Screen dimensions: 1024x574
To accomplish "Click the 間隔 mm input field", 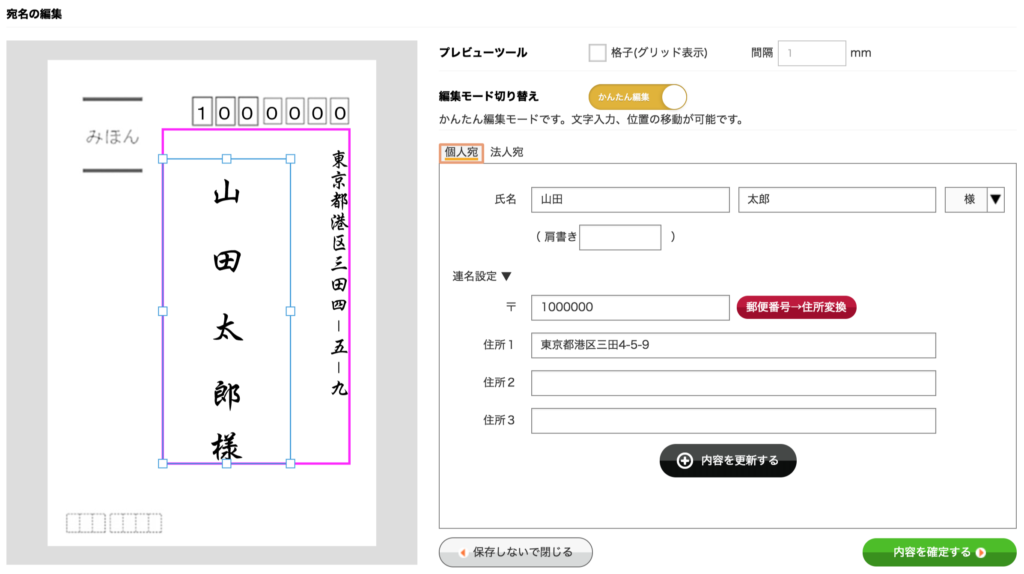I will pyautogui.click(x=811, y=53).
